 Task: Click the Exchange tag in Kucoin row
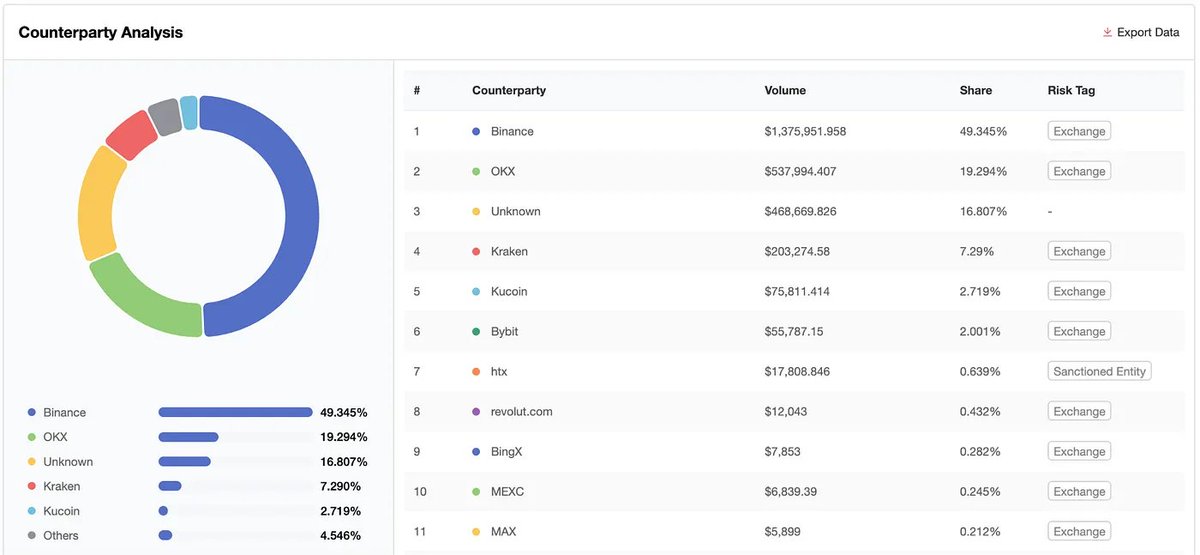click(1079, 291)
